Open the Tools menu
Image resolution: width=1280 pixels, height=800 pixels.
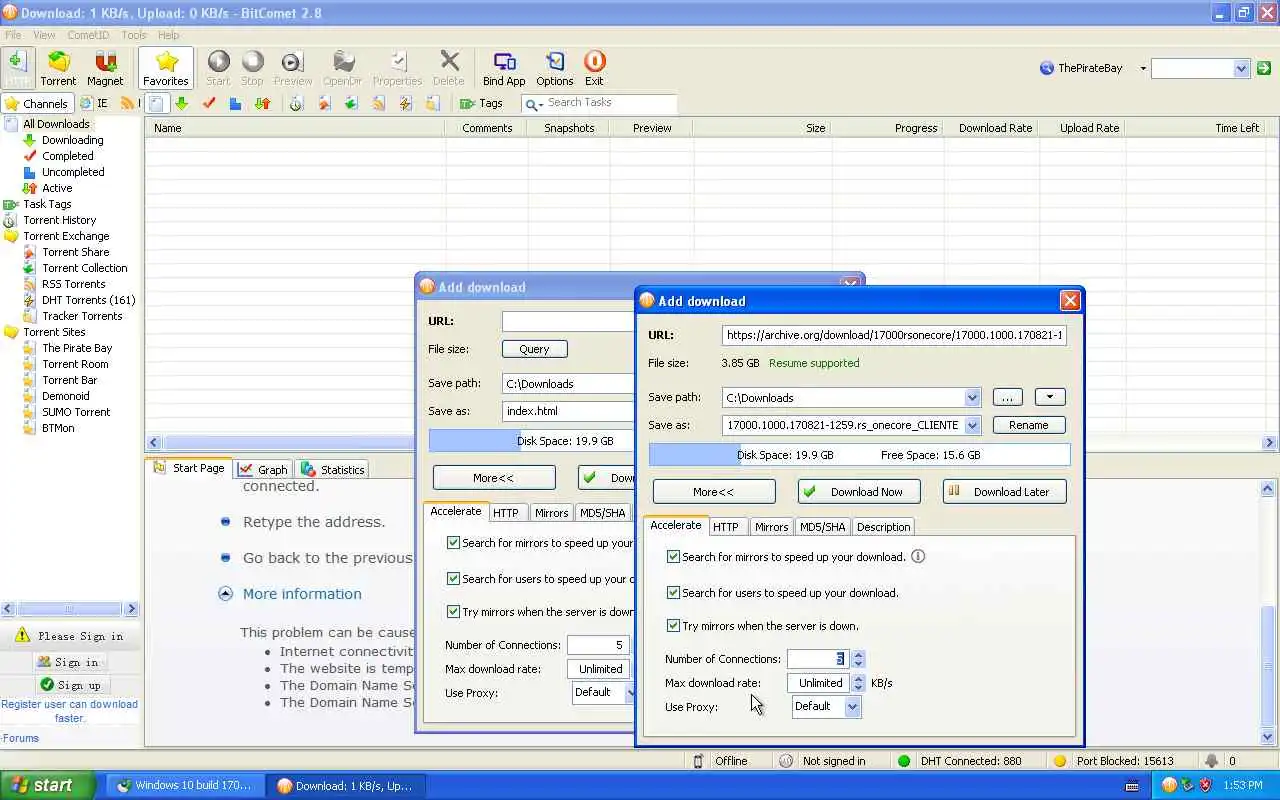coord(134,35)
